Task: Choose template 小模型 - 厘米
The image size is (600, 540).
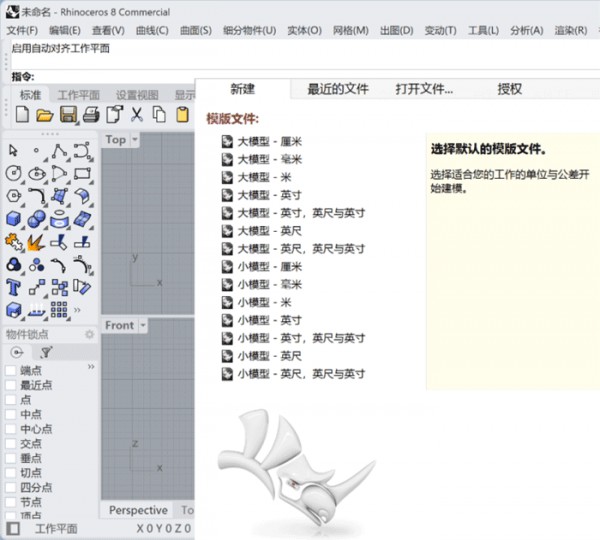Action: click(x=262, y=266)
